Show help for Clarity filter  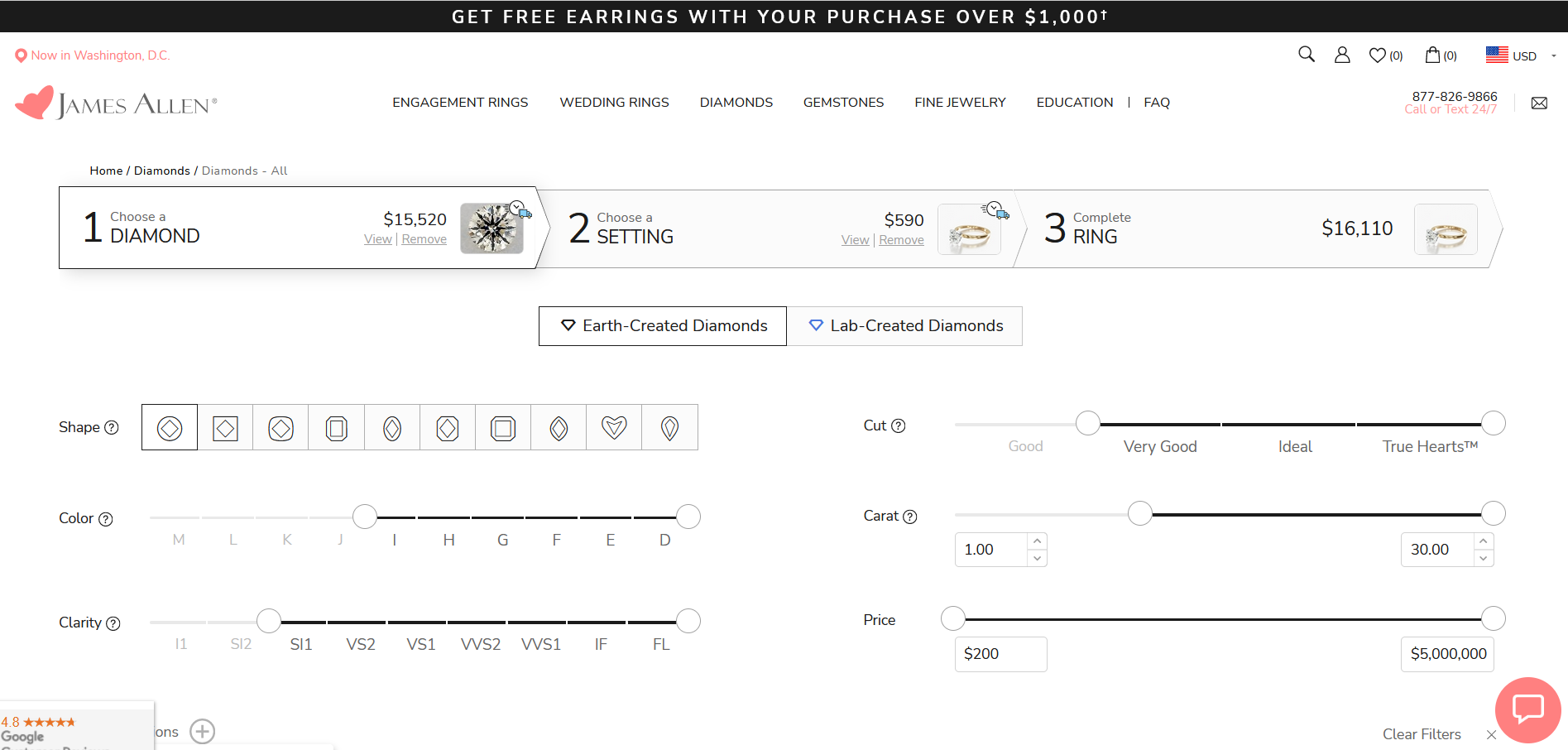(x=113, y=623)
